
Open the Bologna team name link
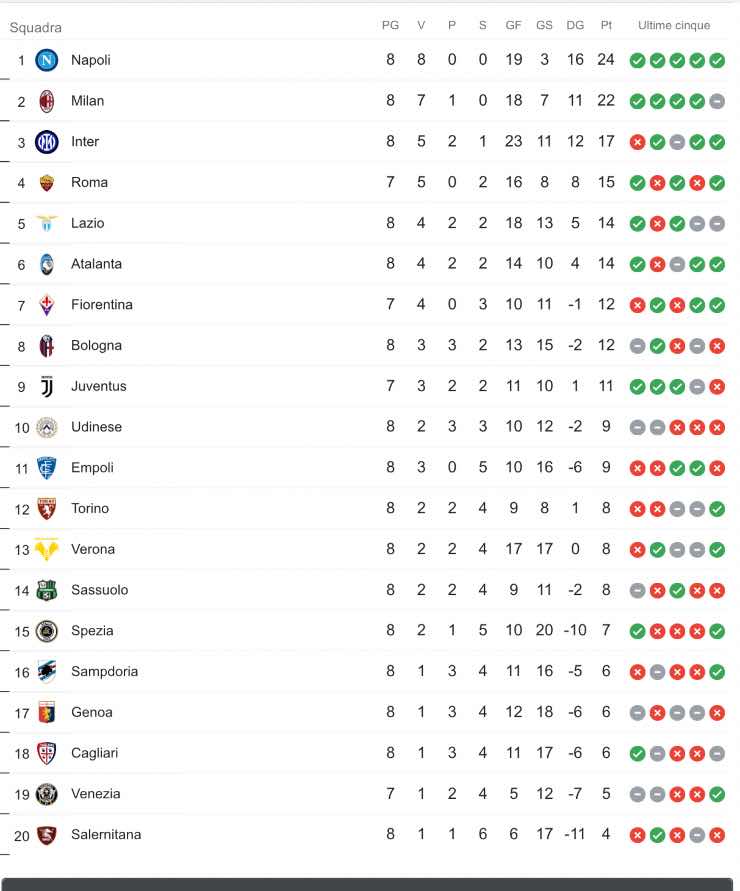pos(96,345)
